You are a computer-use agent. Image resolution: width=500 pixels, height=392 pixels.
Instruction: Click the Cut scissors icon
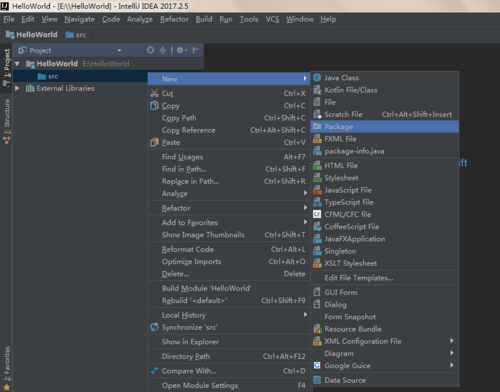pos(154,93)
